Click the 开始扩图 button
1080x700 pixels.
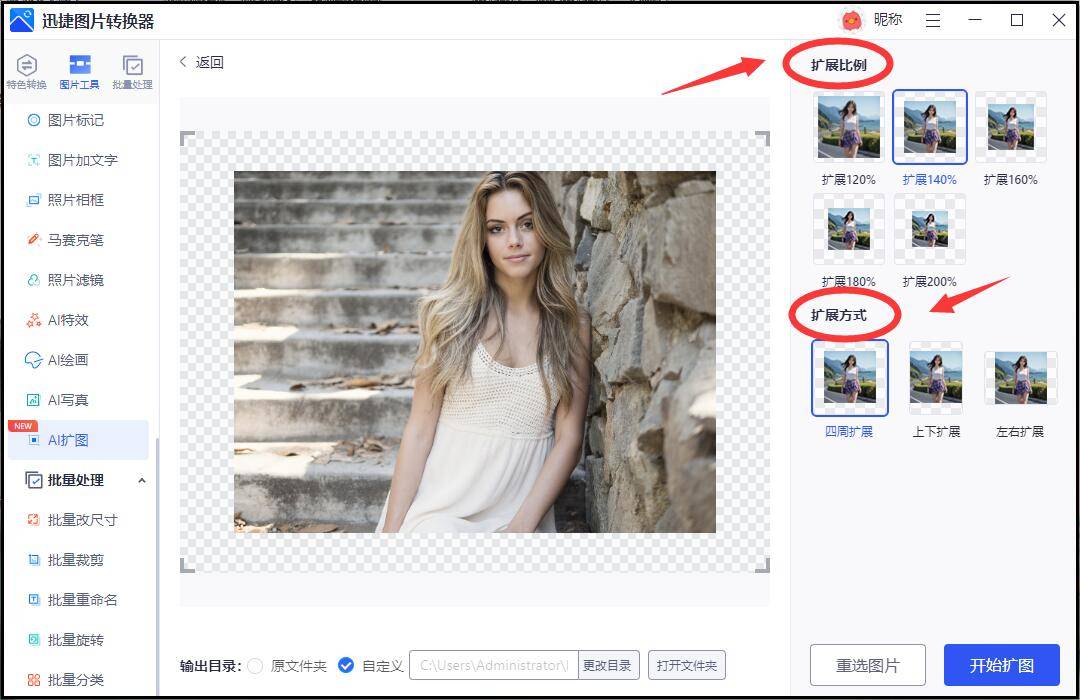[1001, 665]
